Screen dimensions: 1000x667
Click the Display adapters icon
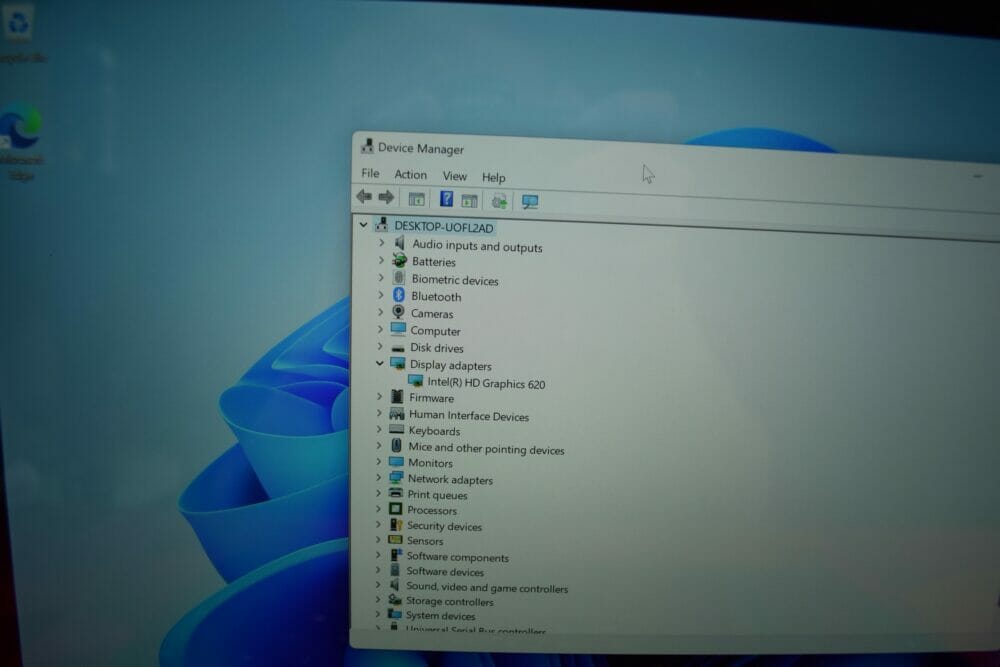pyautogui.click(x=397, y=363)
